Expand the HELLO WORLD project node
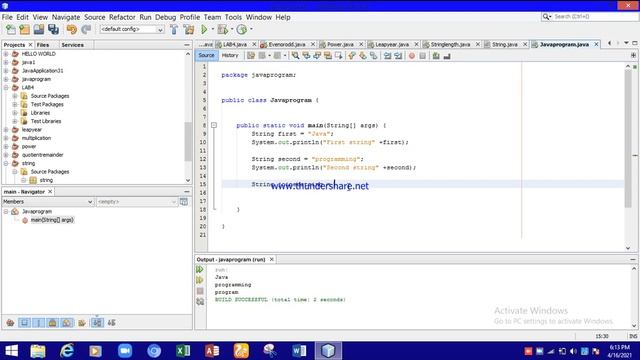Viewport: 640px width, 360px height. pos(6,54)
